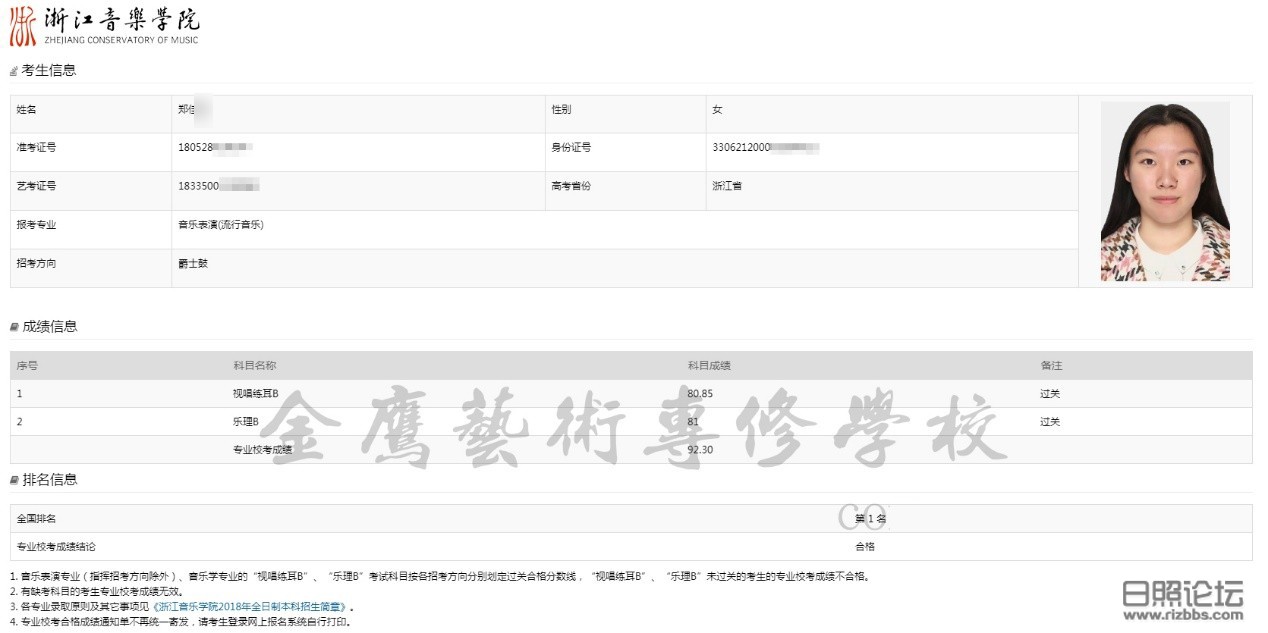Click the 浙江省 province value
This screenshot has height=633, width=1268.
point(727,186)
